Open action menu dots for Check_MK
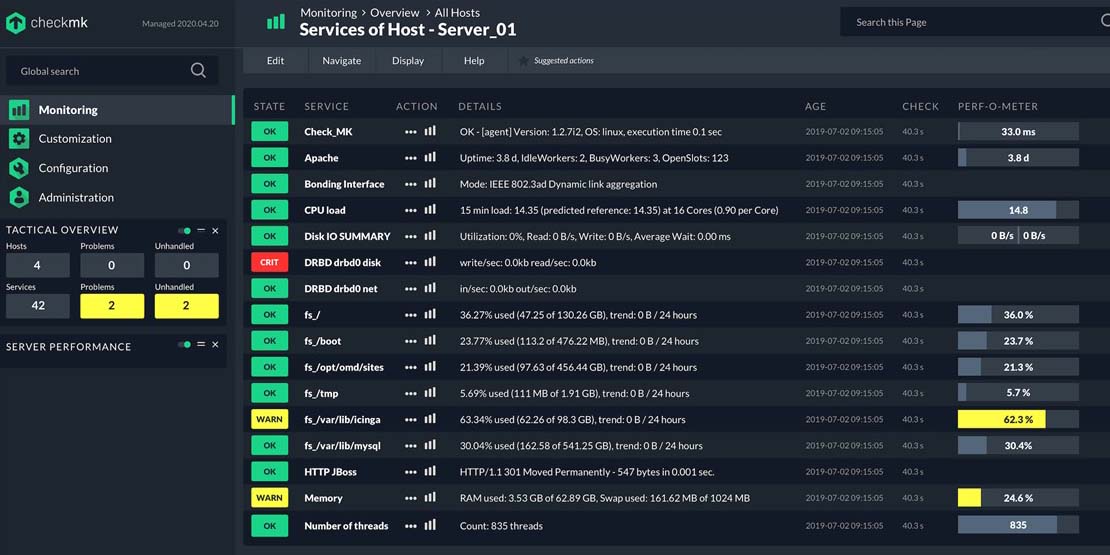This screenshot has width=1110, height=555. [411, 132]
